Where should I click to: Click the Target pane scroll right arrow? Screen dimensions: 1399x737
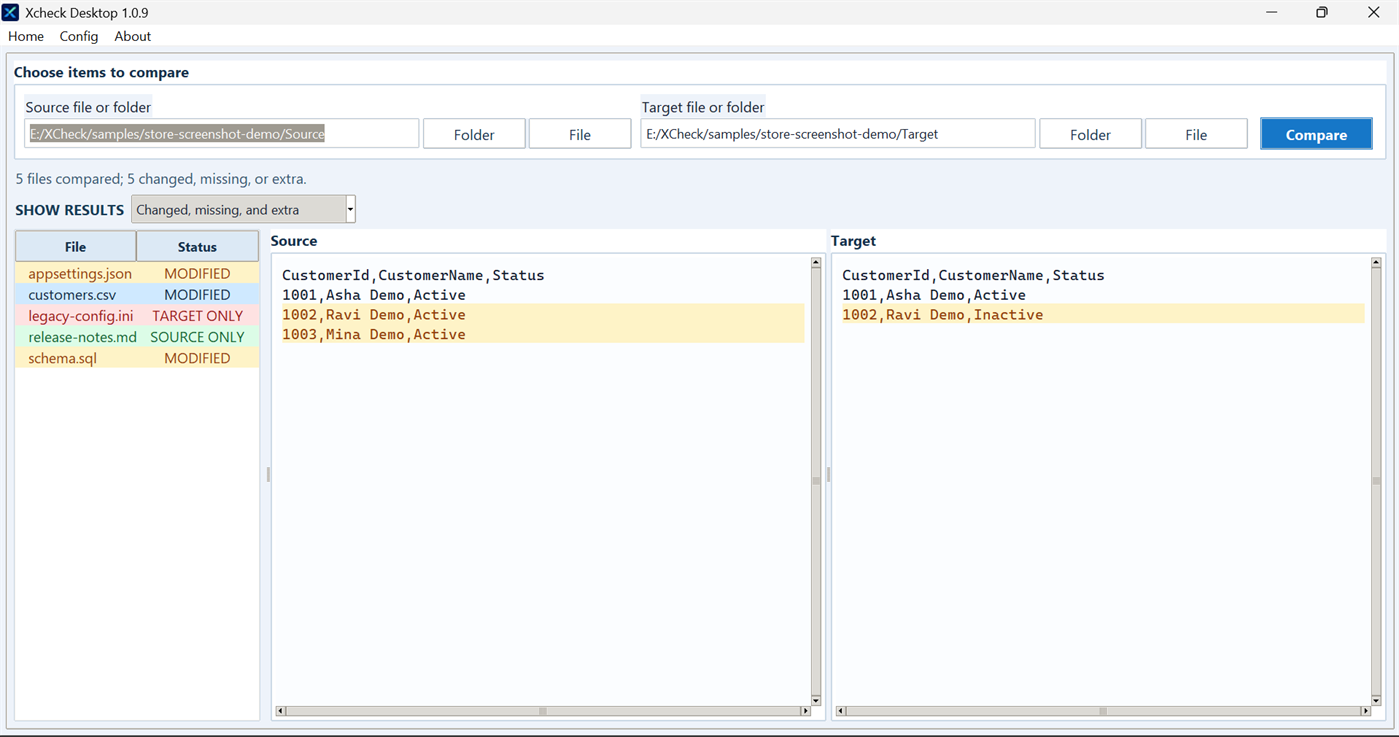tap(1365, 711)
